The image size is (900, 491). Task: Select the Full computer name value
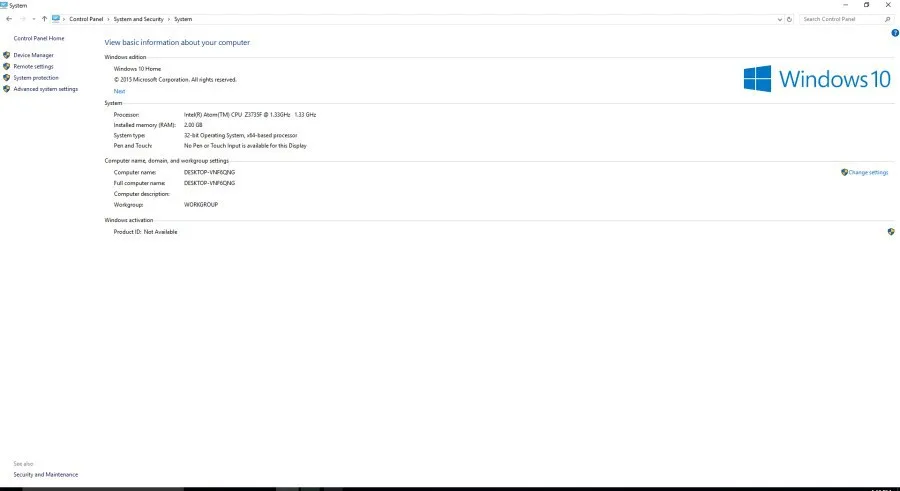[210, 183]
